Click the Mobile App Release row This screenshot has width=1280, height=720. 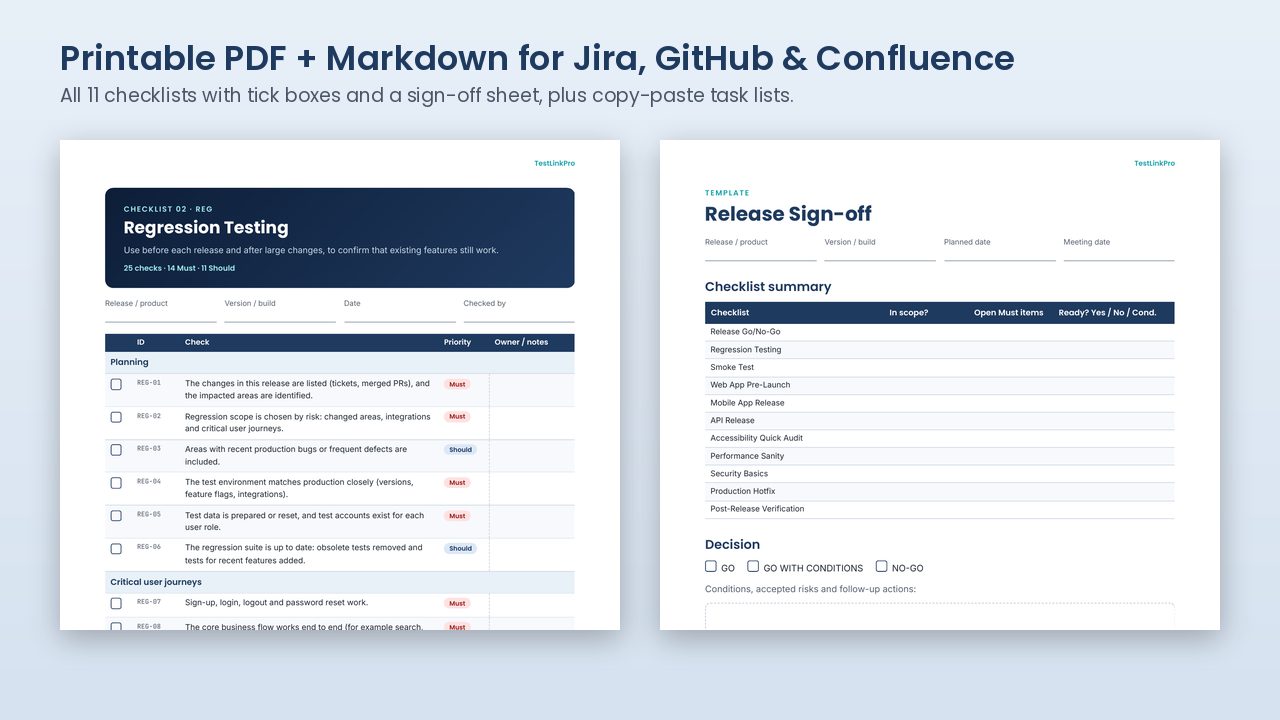(940, 403)
